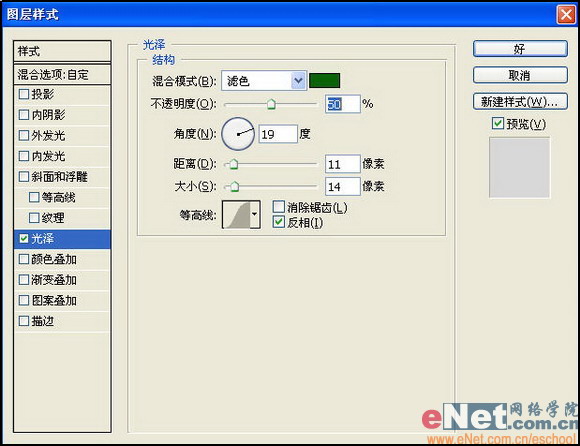Click the 取消 cancel button
Viewport: 580px width, 446px height.
point(520,75)
